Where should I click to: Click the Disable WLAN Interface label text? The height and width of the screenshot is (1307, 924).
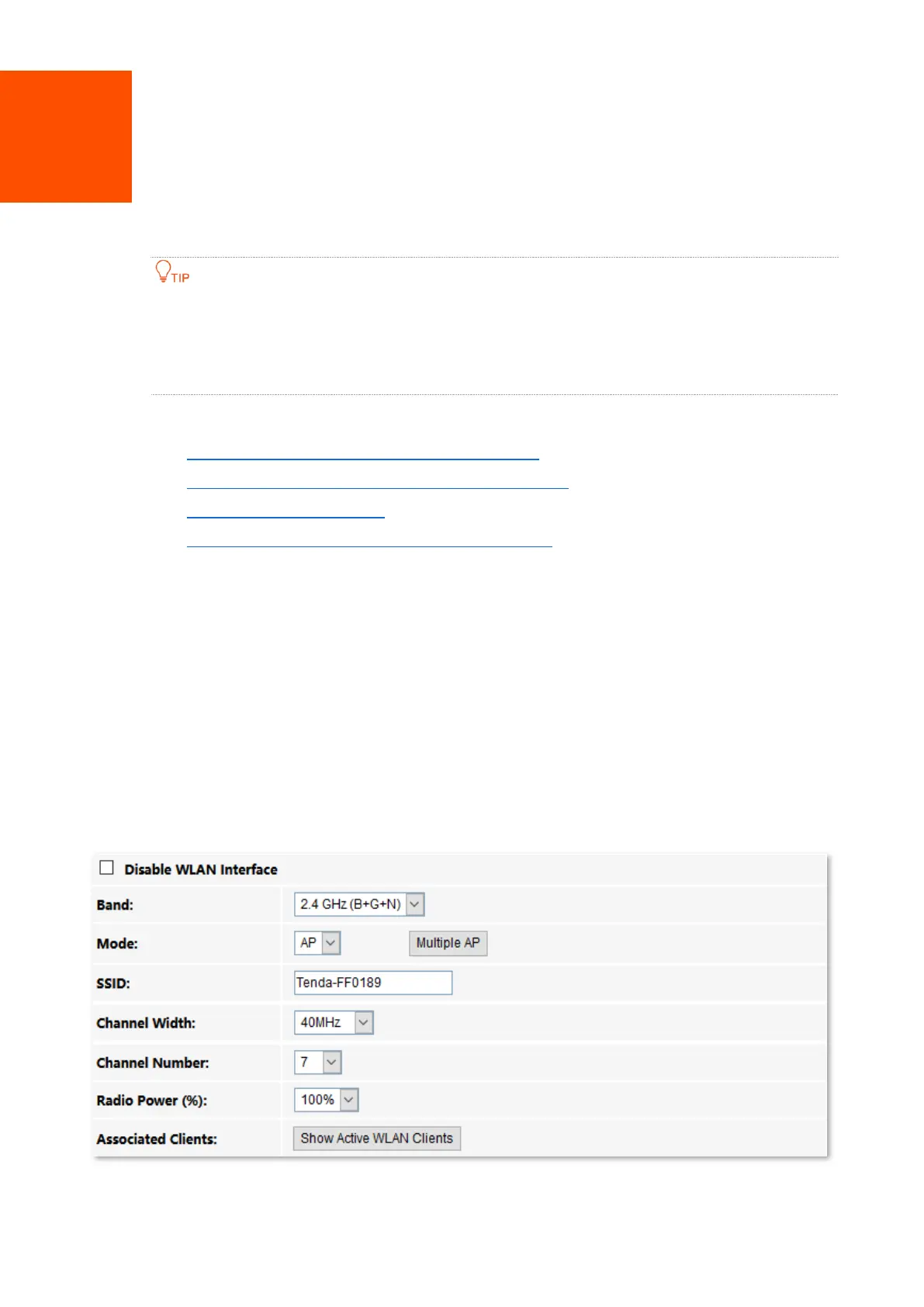pos(201,869)
